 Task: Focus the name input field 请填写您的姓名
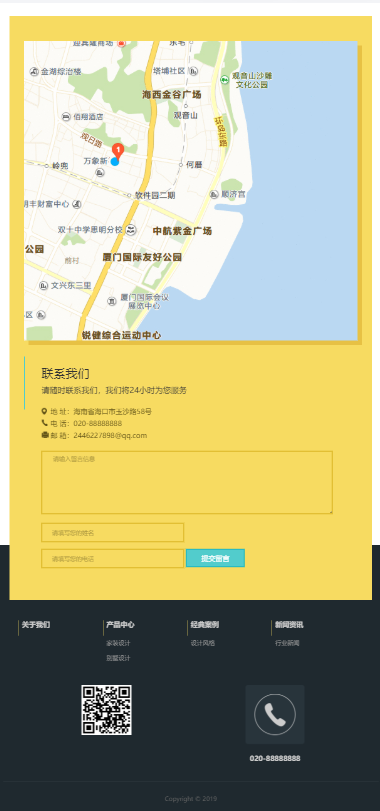click(113, 533)
